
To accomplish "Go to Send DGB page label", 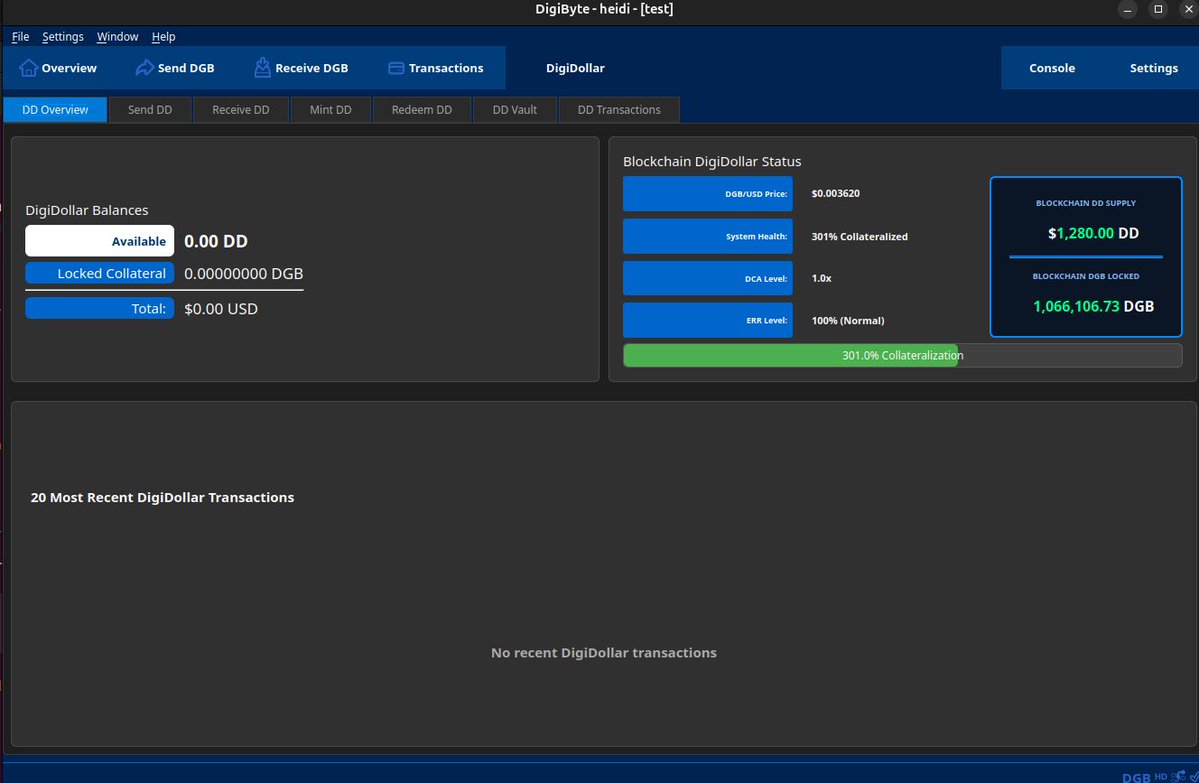I will 186,68.
